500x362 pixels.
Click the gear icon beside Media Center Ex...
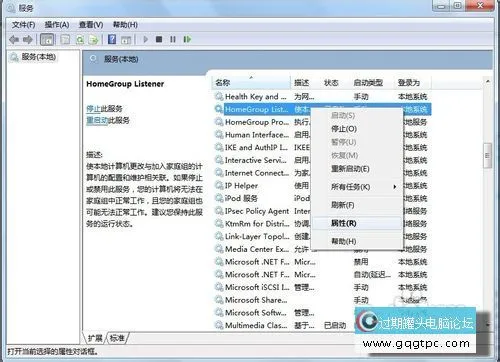click(x=219, y=249)
